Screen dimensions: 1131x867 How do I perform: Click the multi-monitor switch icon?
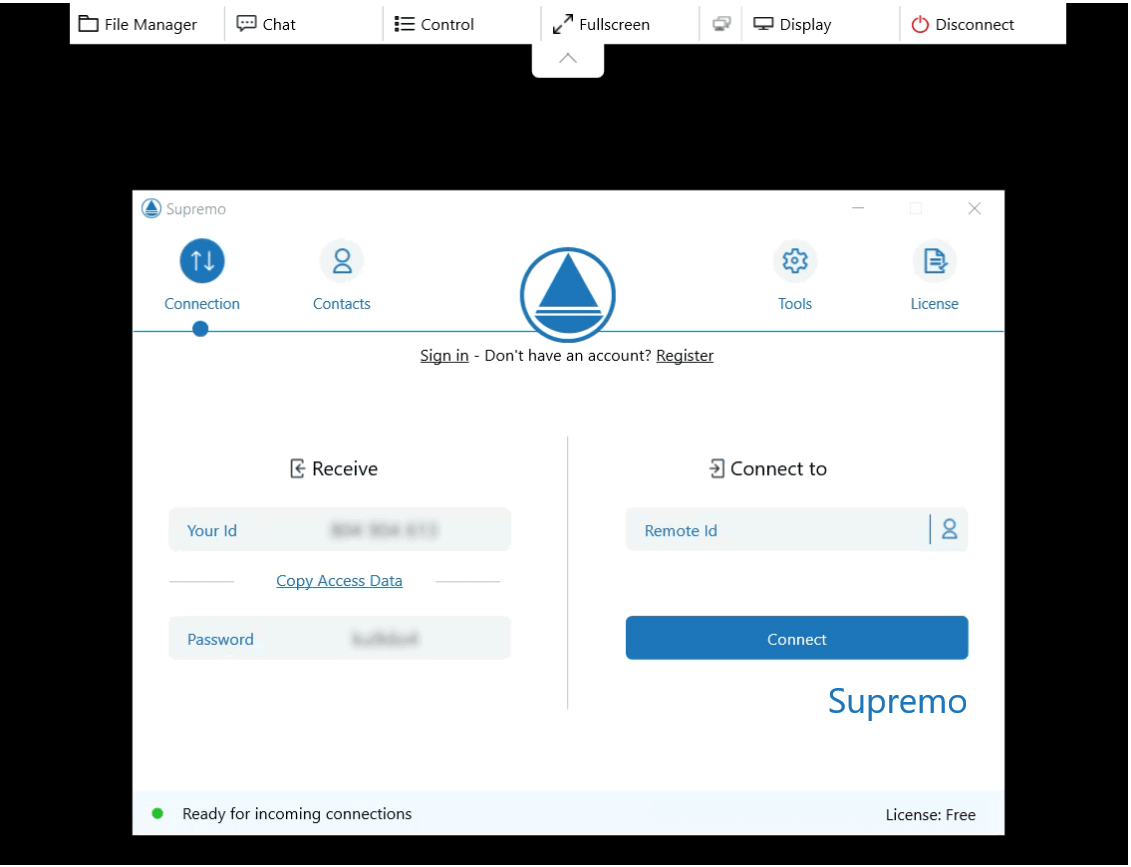coord(721,24)
